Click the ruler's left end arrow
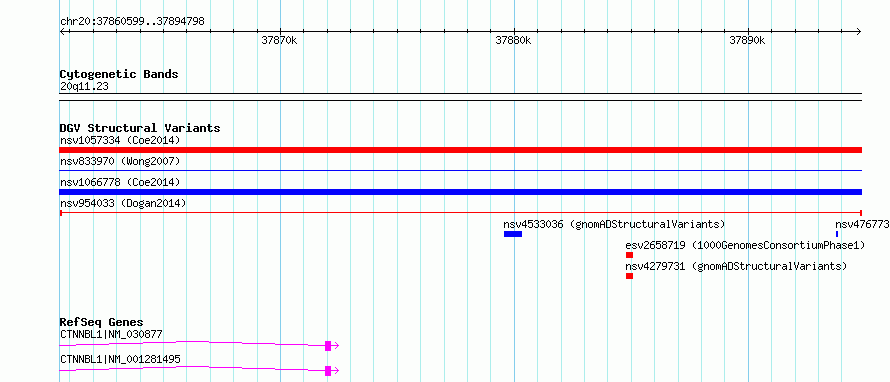890x382 pixels. pyautogui.click(x=62, y=31)
